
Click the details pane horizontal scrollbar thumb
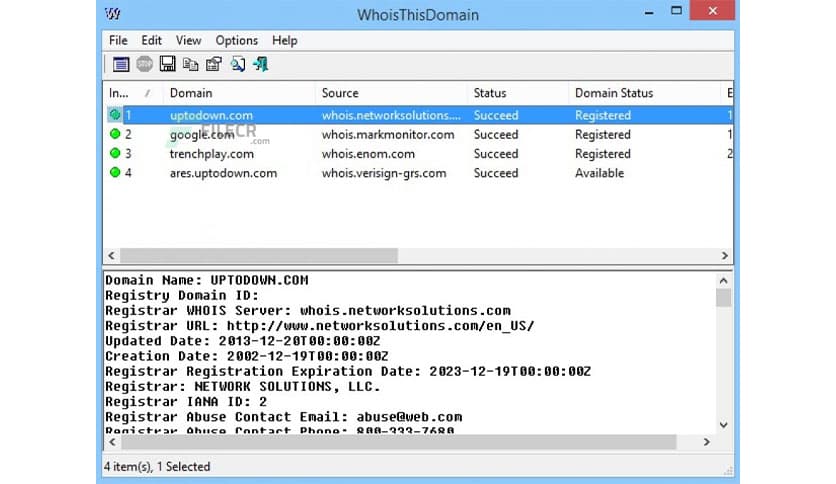[x=399, y=442]
